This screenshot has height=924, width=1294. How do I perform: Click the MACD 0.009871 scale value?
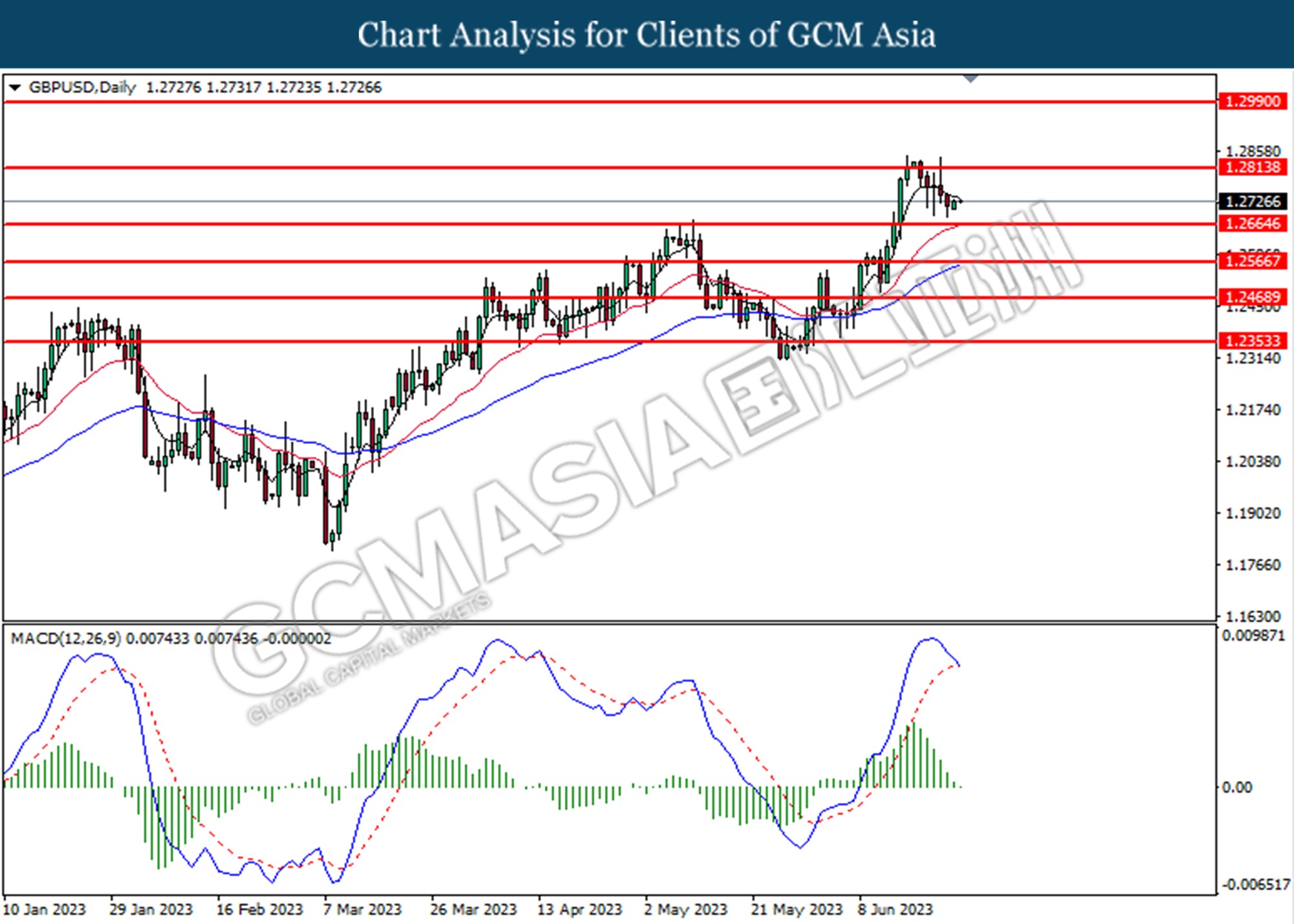click(1253, 636)
